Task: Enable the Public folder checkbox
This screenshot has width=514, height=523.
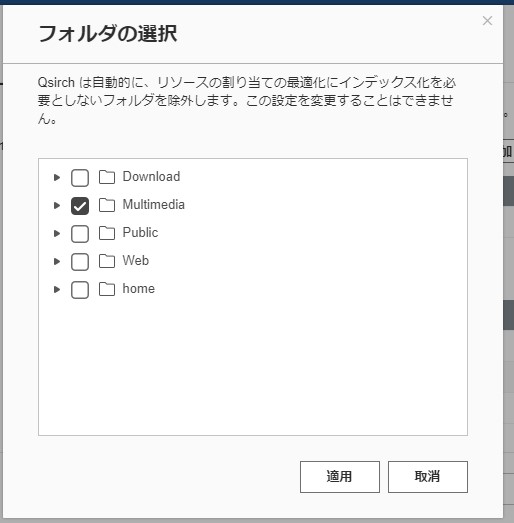Action: (x=80, y=233)
